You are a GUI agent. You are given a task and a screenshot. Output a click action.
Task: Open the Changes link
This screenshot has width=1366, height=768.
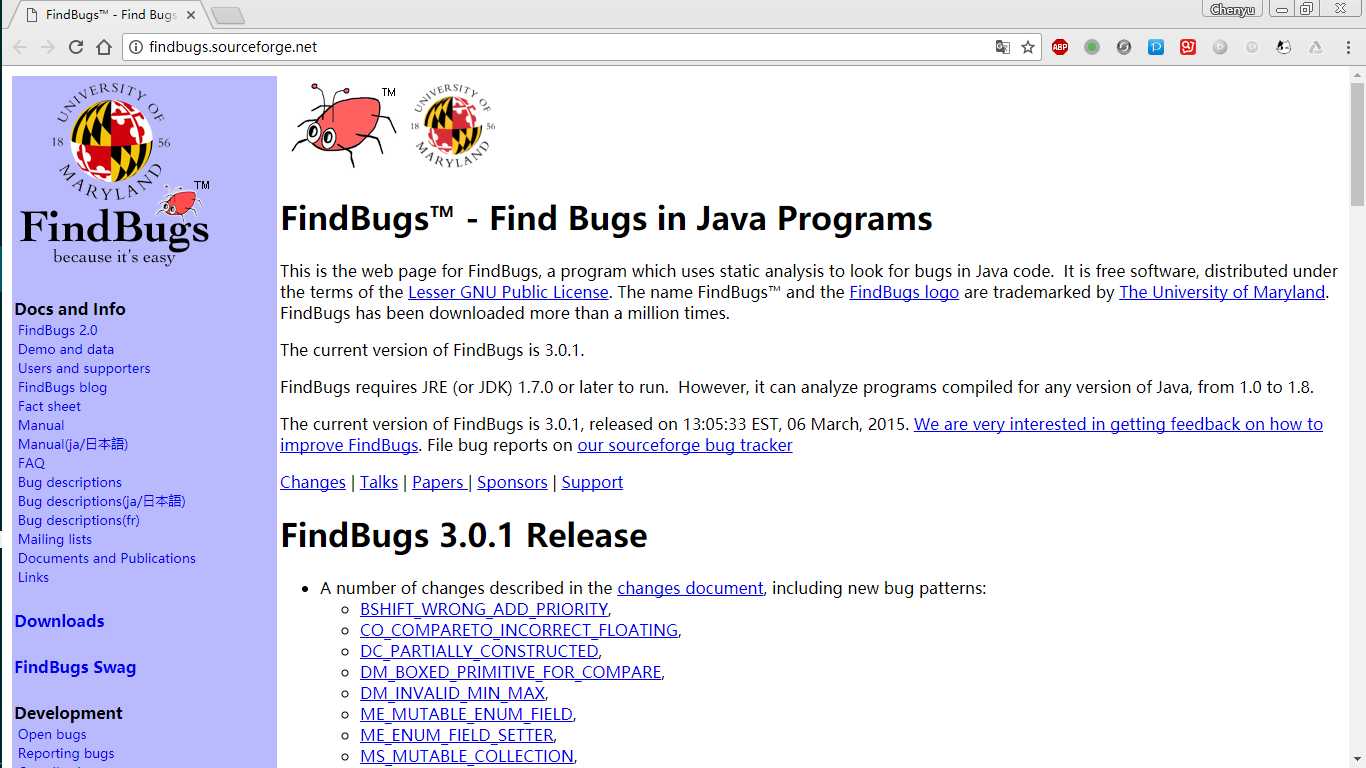(x=313, y=482)
